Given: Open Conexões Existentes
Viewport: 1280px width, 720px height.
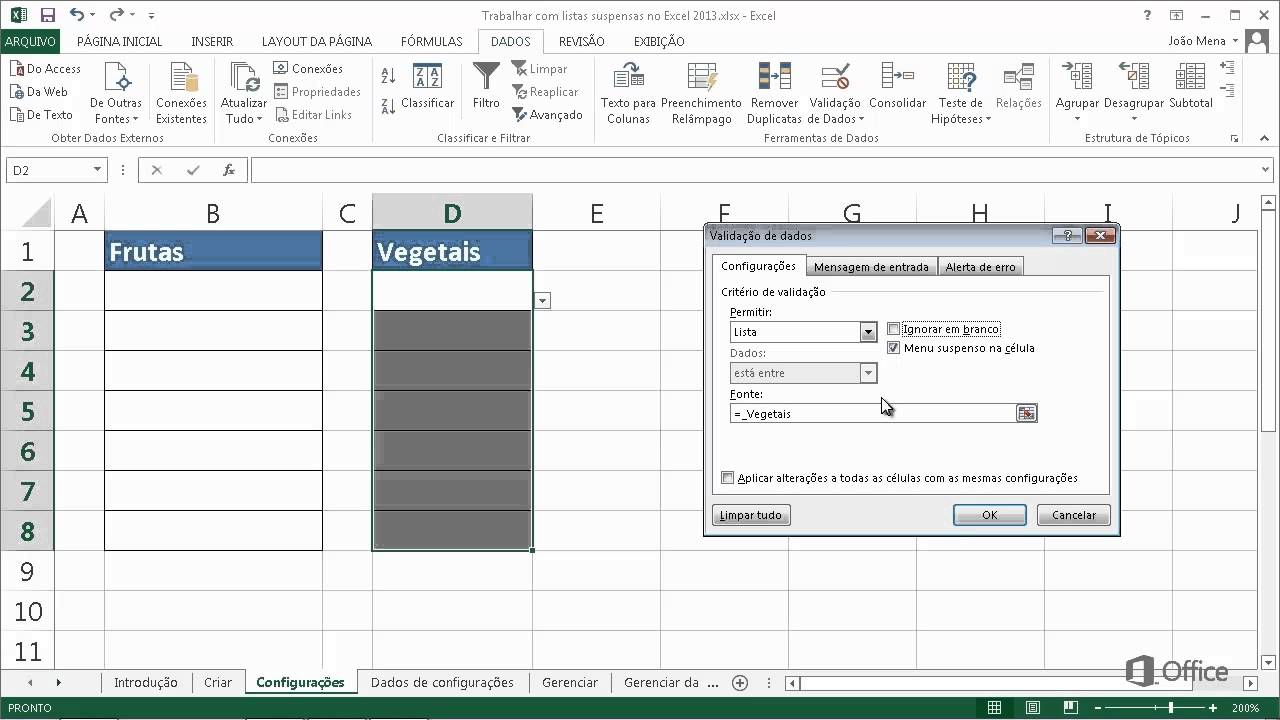Looking at the screenshot, I should [x=181, y=93].
